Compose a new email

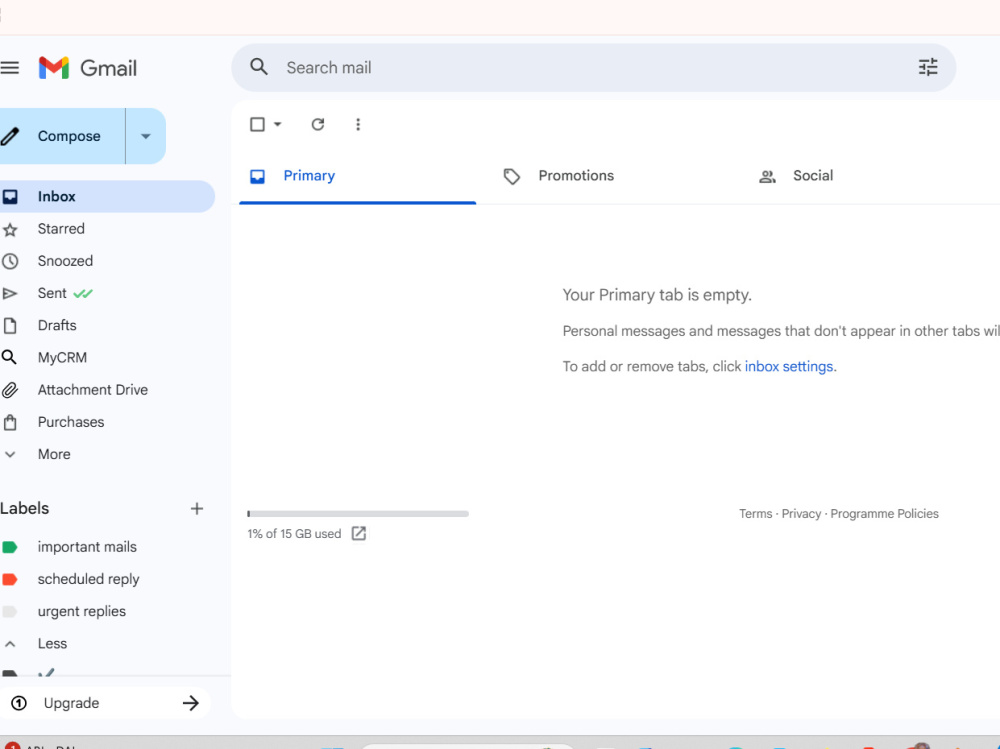tap(62, 136)
